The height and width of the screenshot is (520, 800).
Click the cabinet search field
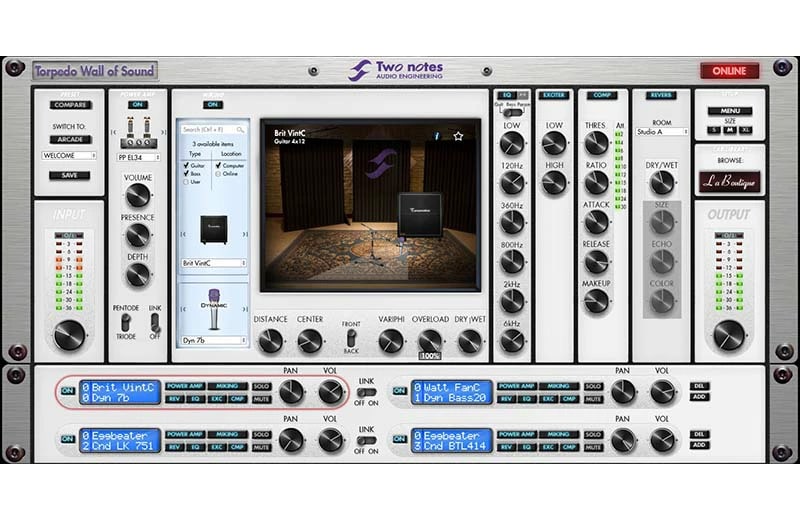click(207, 129)
